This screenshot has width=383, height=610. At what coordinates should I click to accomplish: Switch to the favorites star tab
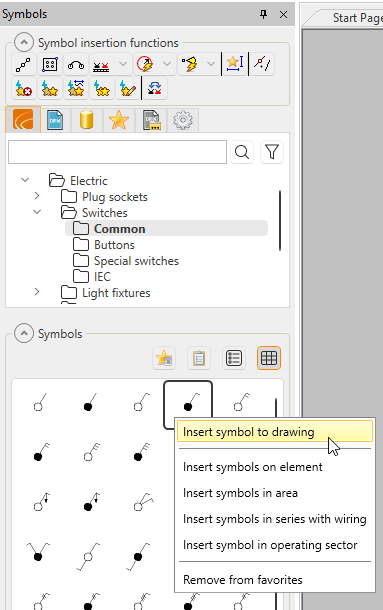[x=119, y=120]
